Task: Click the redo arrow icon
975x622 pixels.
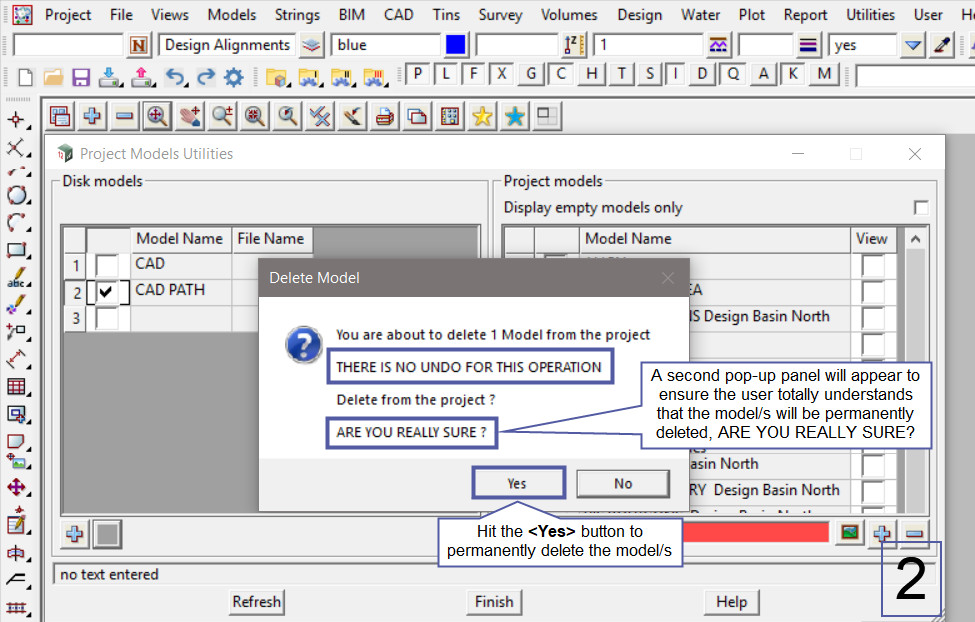Action: point(205,77)
